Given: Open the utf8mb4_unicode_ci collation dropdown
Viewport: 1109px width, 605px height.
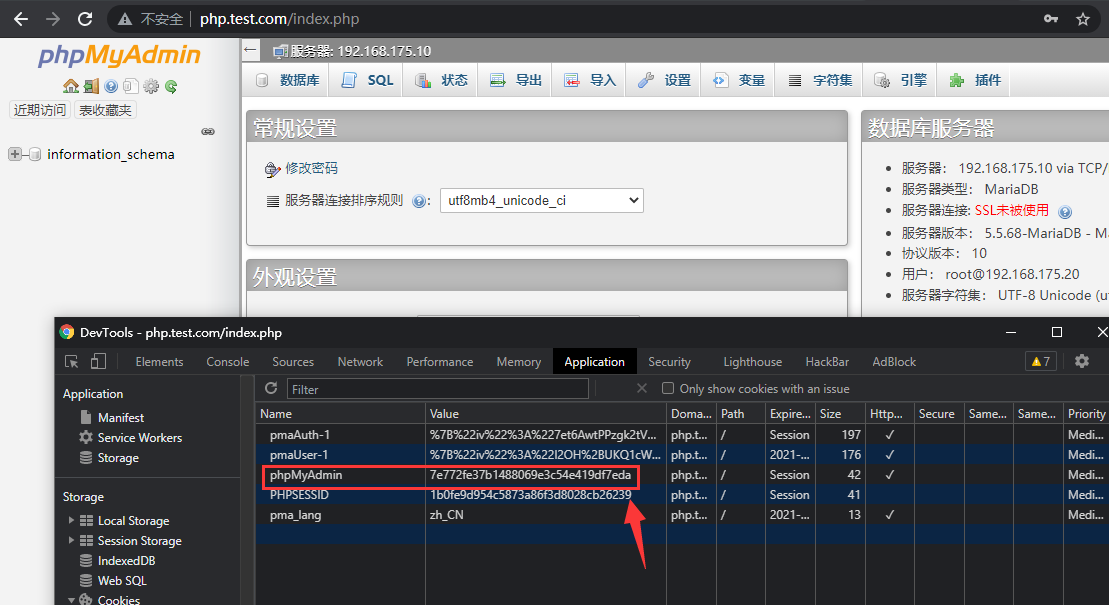Looking at the screenshot, I should click(541, 200).
